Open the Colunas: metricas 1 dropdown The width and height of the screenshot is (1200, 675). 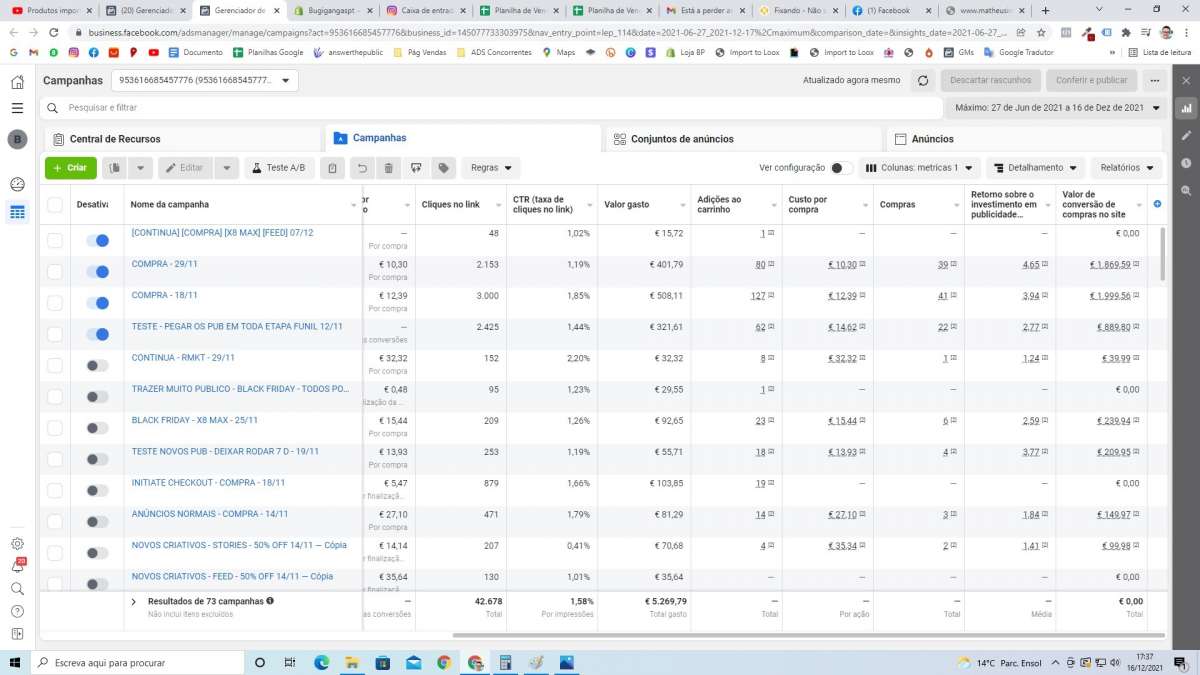tap(918, 168)
